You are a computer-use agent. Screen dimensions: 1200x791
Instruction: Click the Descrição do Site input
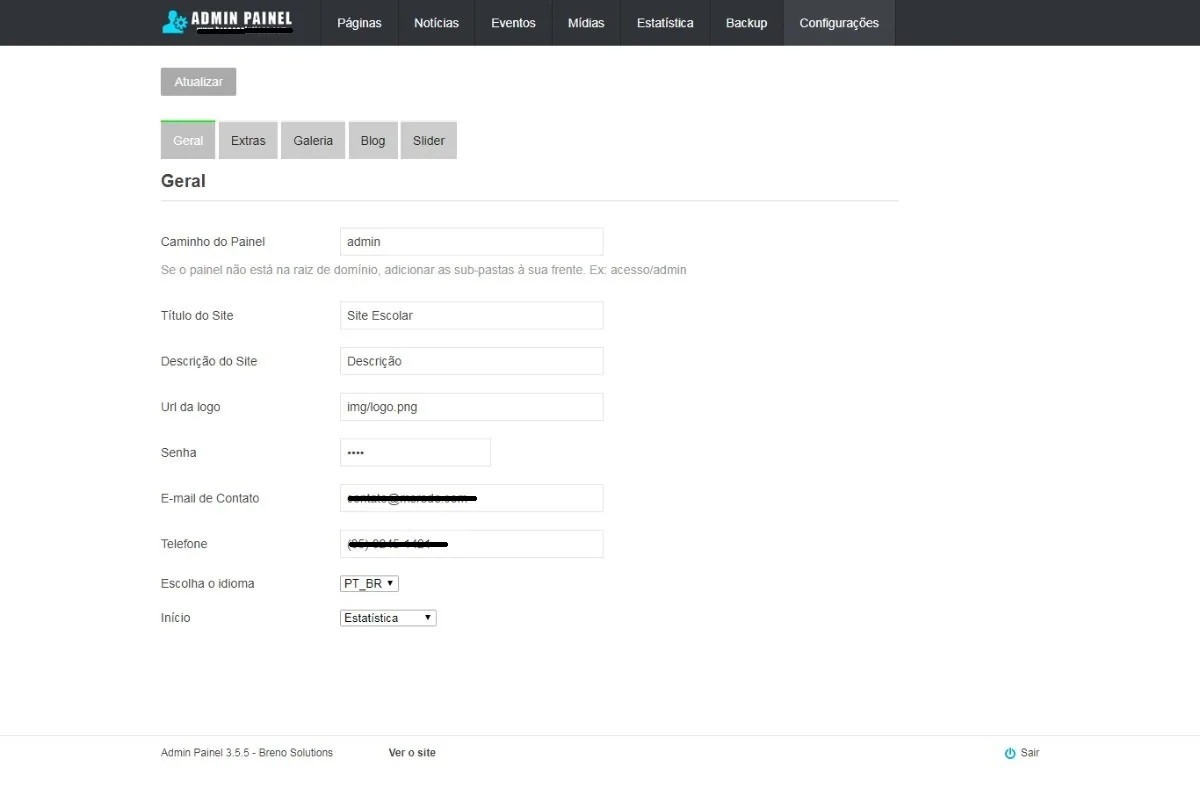(472, 361)
